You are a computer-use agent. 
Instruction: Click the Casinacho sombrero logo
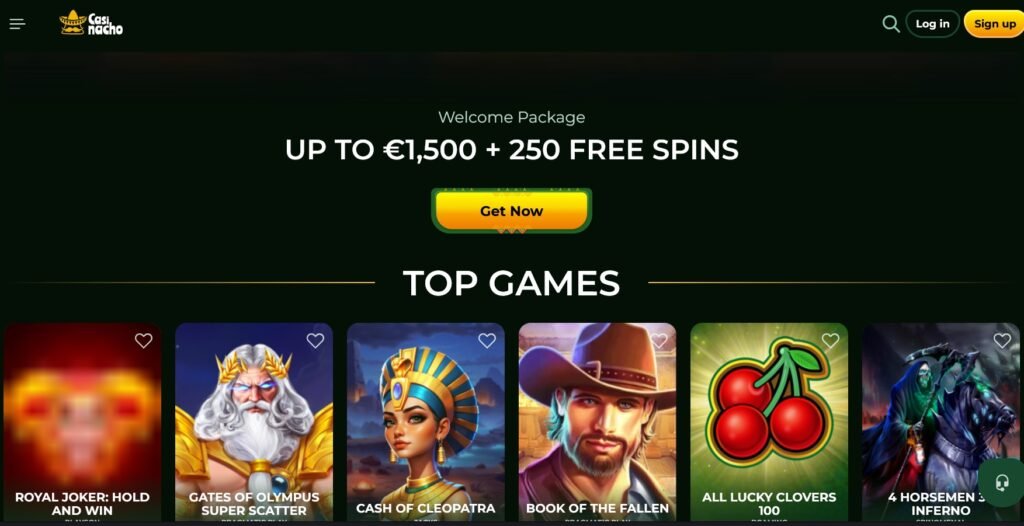point(91,23)
